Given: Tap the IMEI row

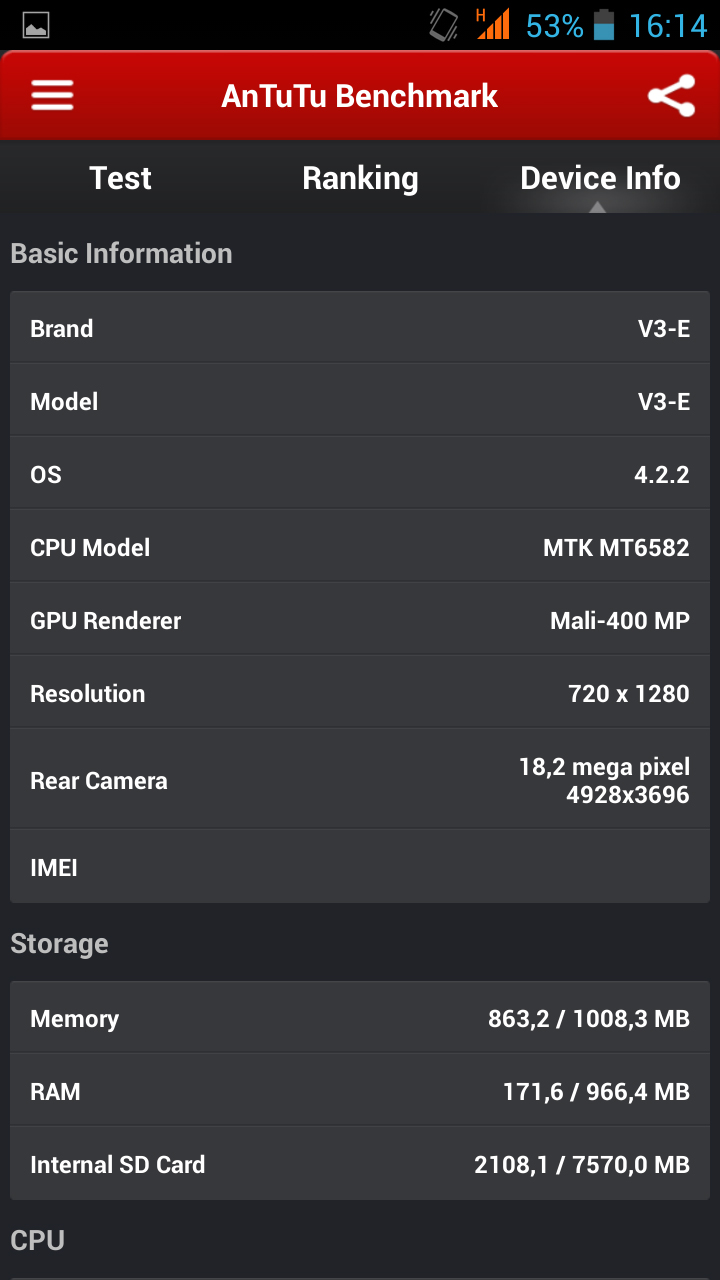Looking at the screenshot, I should pyautogui.click(x=360, y=867).
